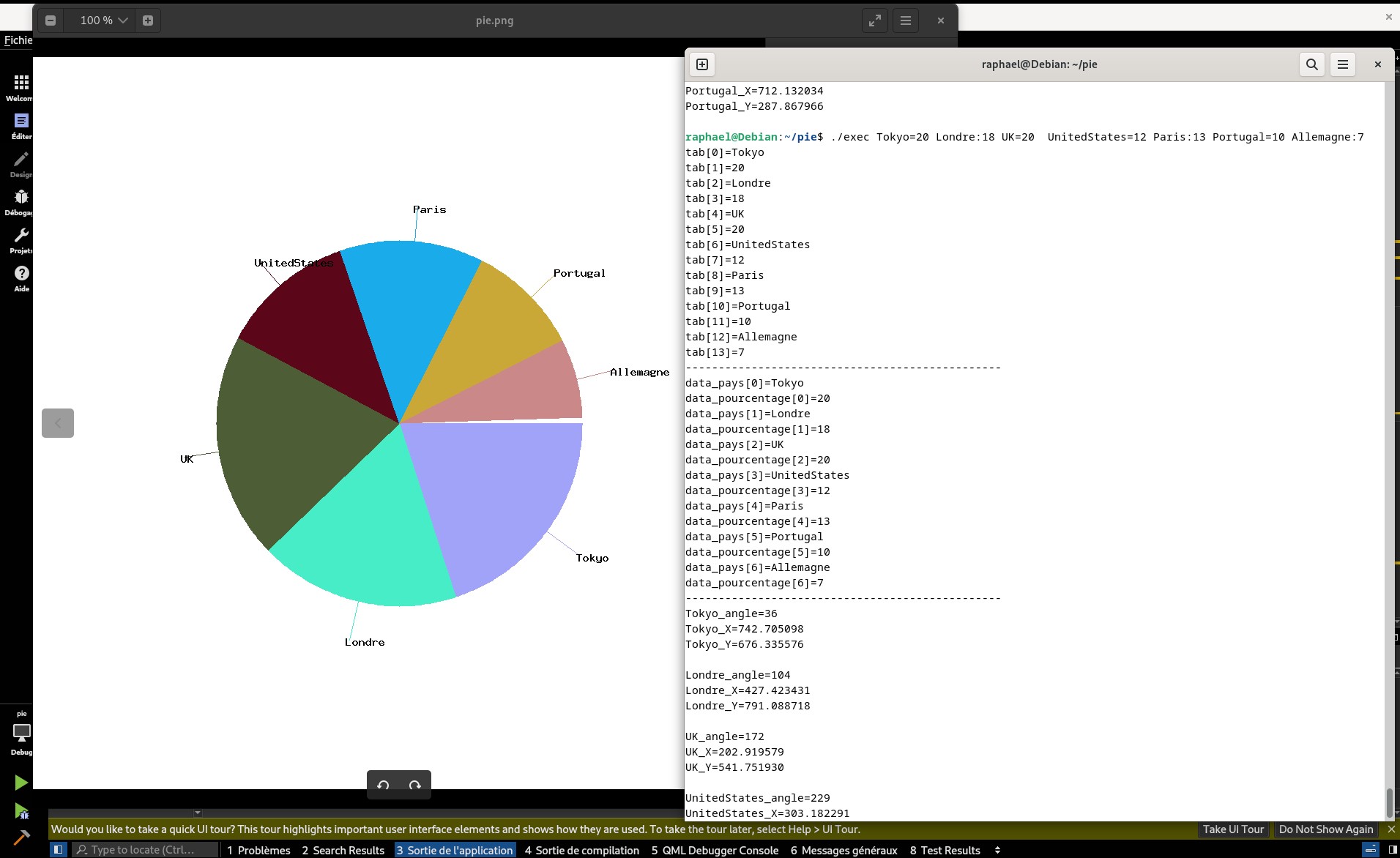Rotate the pie image clockwise

point(415,785)
